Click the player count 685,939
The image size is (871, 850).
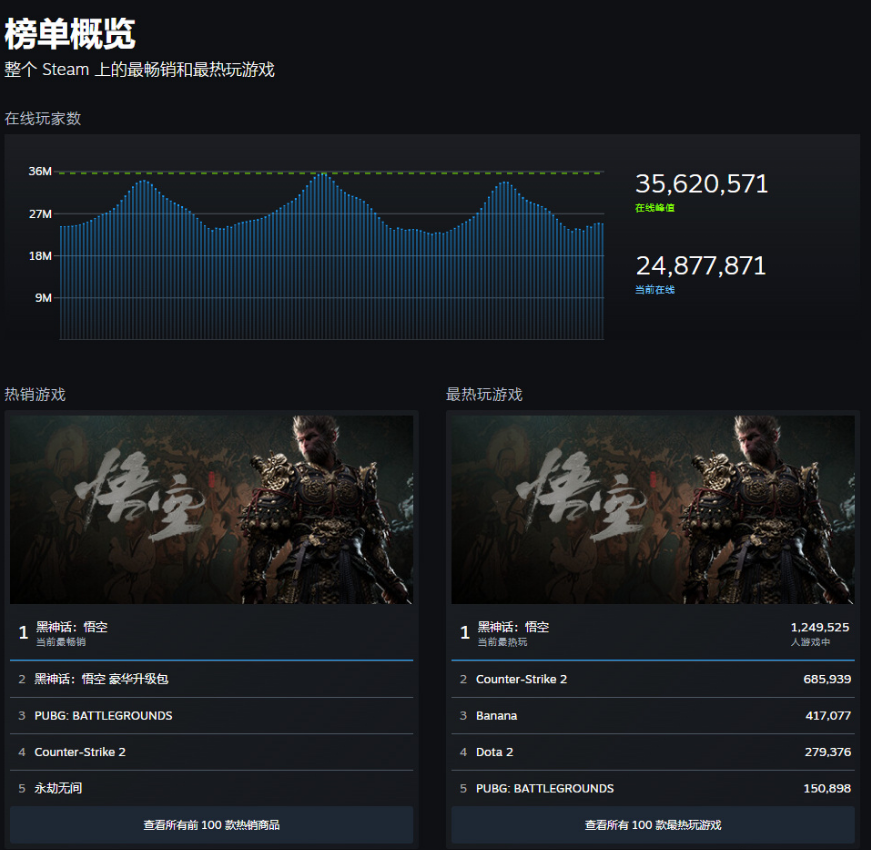coord(827,679)
